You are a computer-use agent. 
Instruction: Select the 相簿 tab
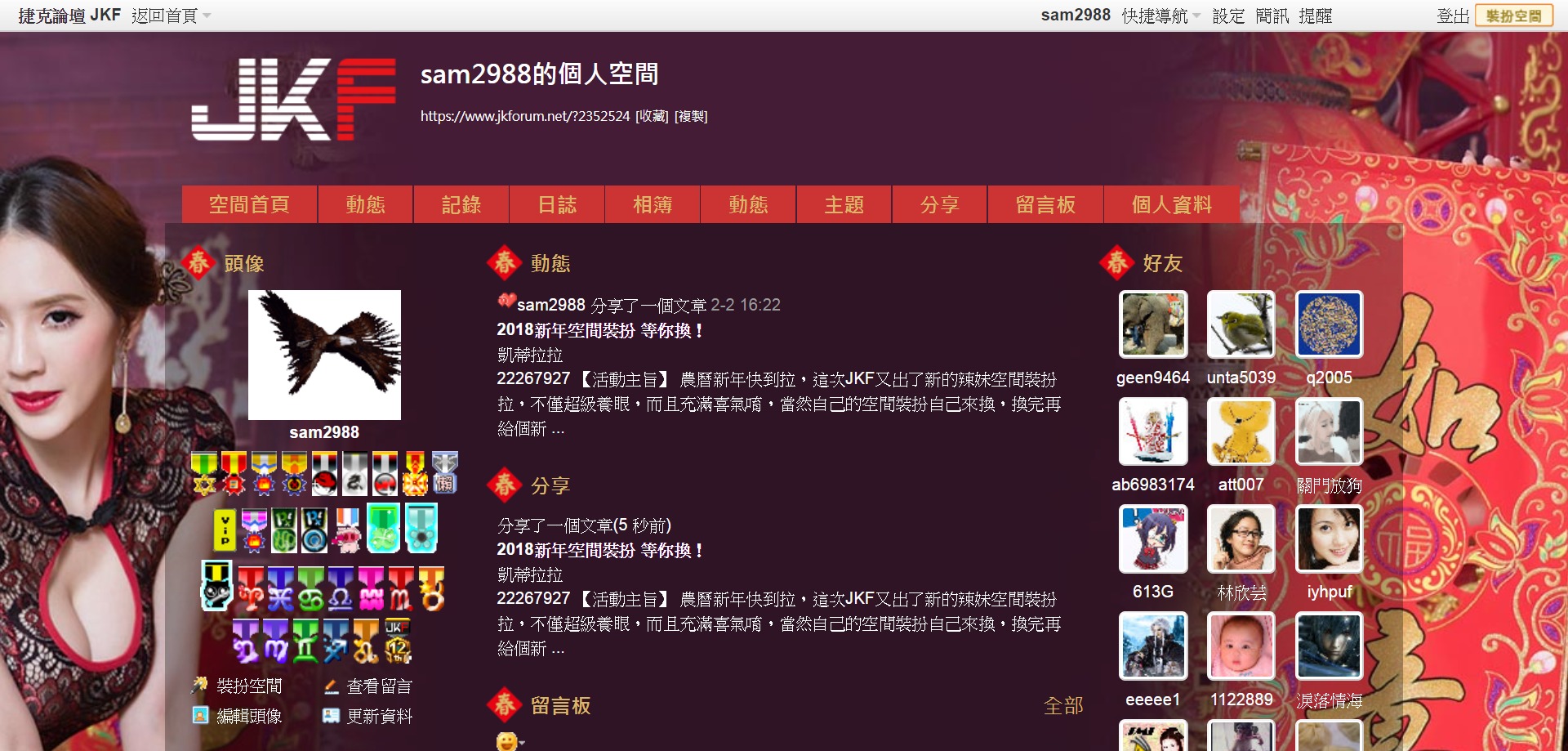point(653,204)
